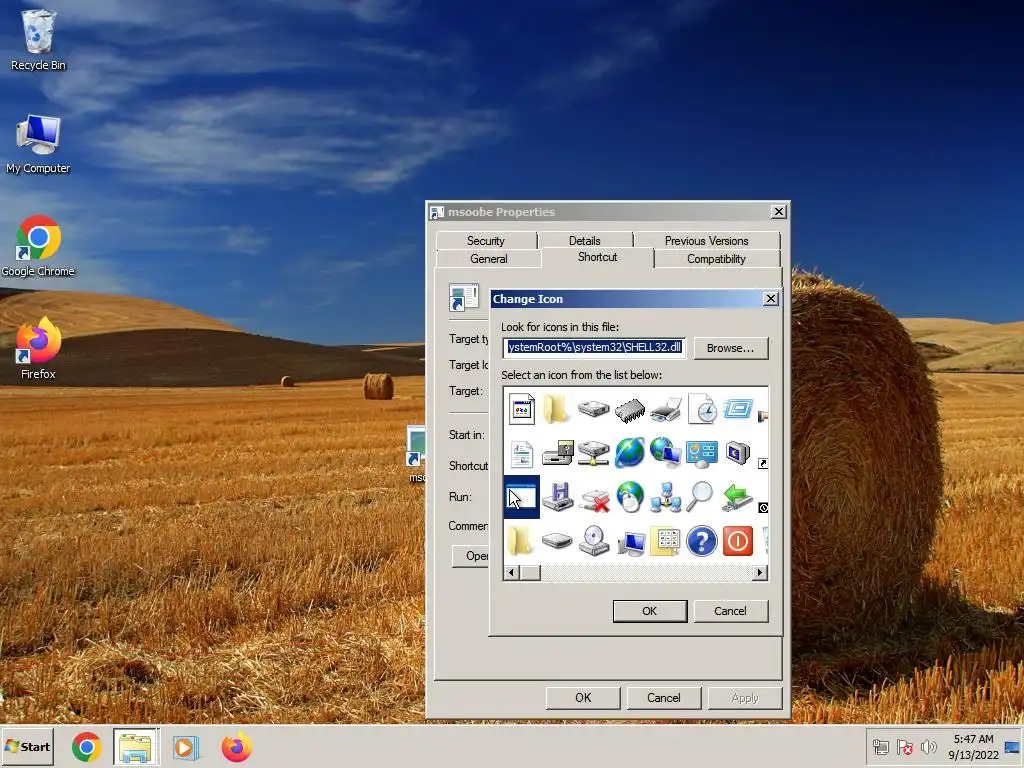Select the green arrow USB device icon
The image size is (1024, 768).
click(x=738, y=497)
